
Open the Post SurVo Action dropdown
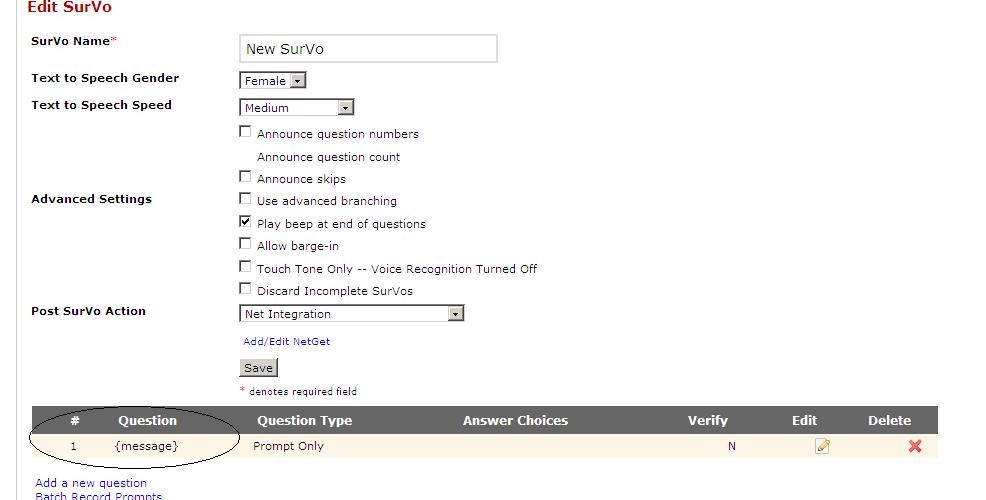coord(352,314)
